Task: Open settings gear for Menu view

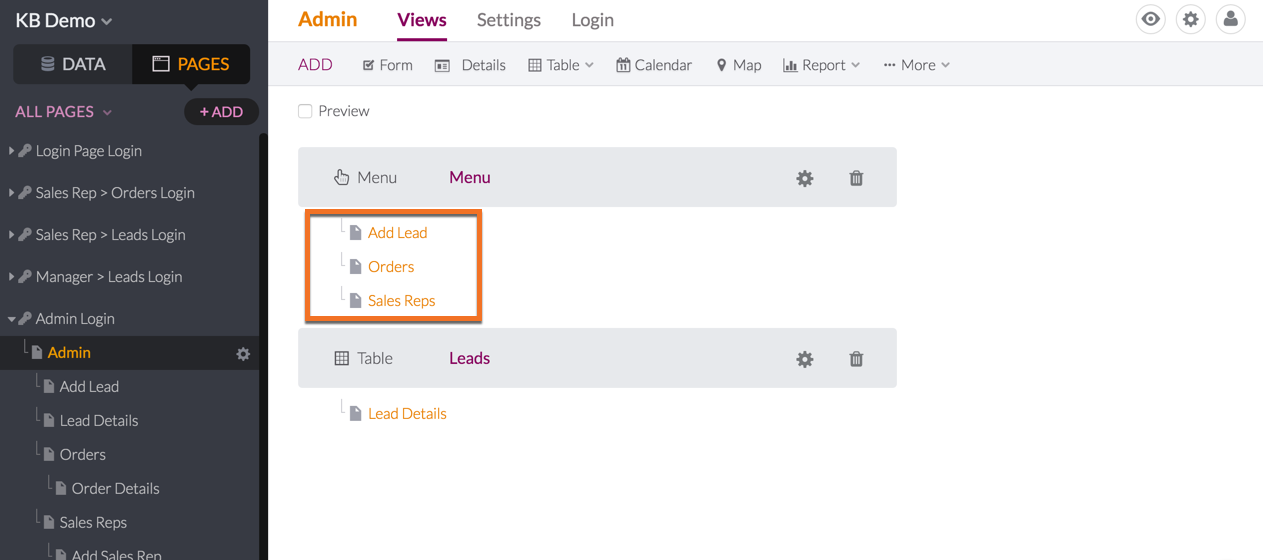Action: coord(805,178)
